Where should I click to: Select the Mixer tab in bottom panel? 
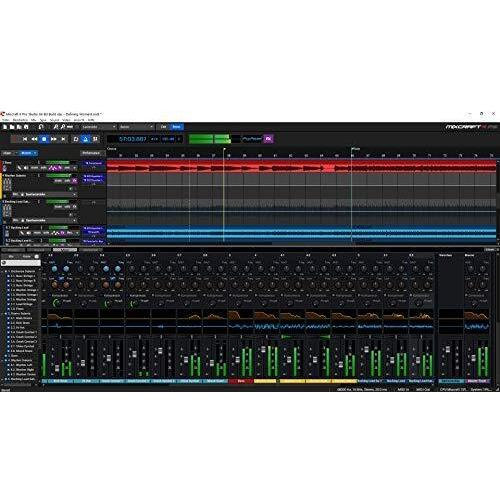point(65,250)
